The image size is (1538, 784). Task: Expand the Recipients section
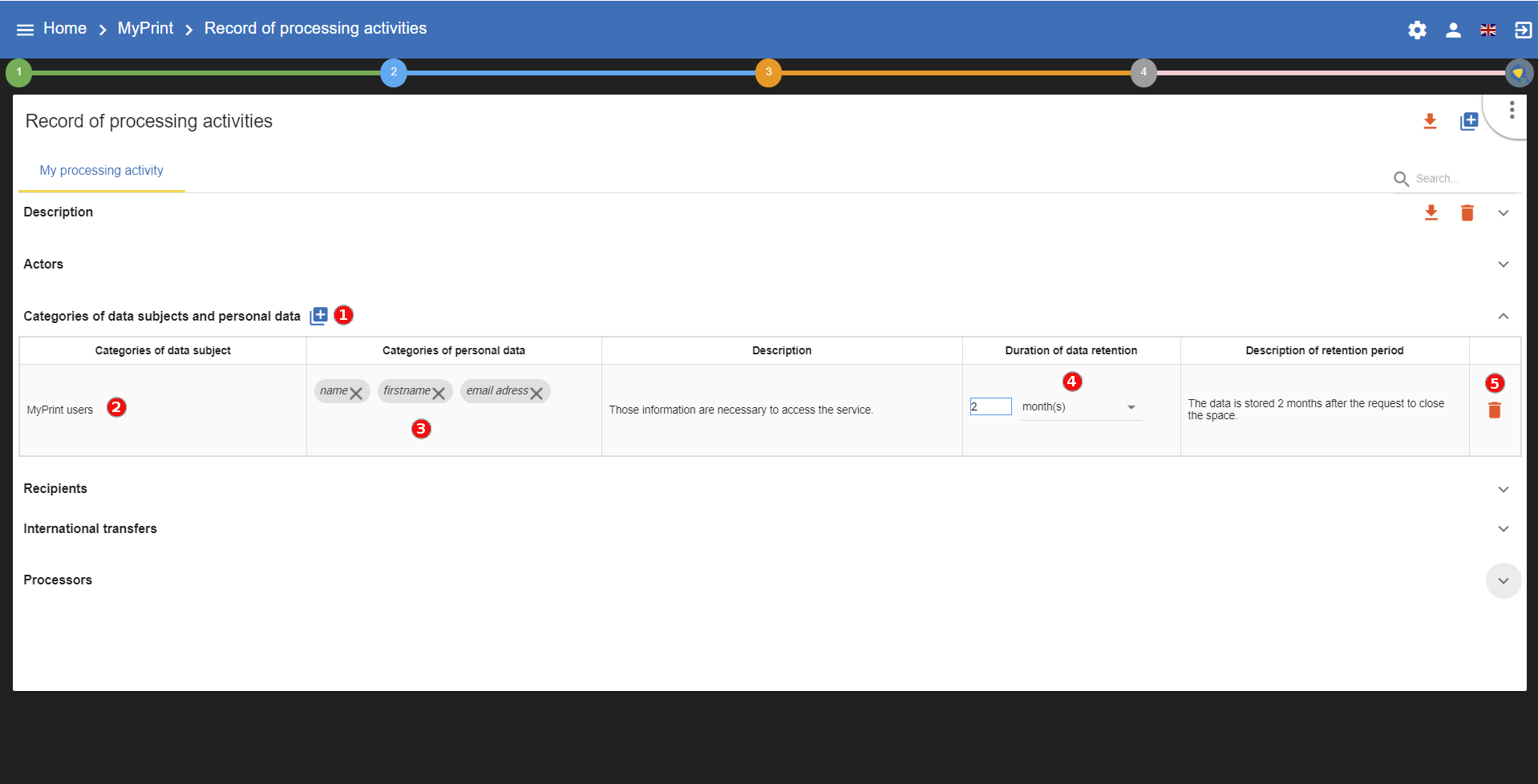coord(1504,490)
